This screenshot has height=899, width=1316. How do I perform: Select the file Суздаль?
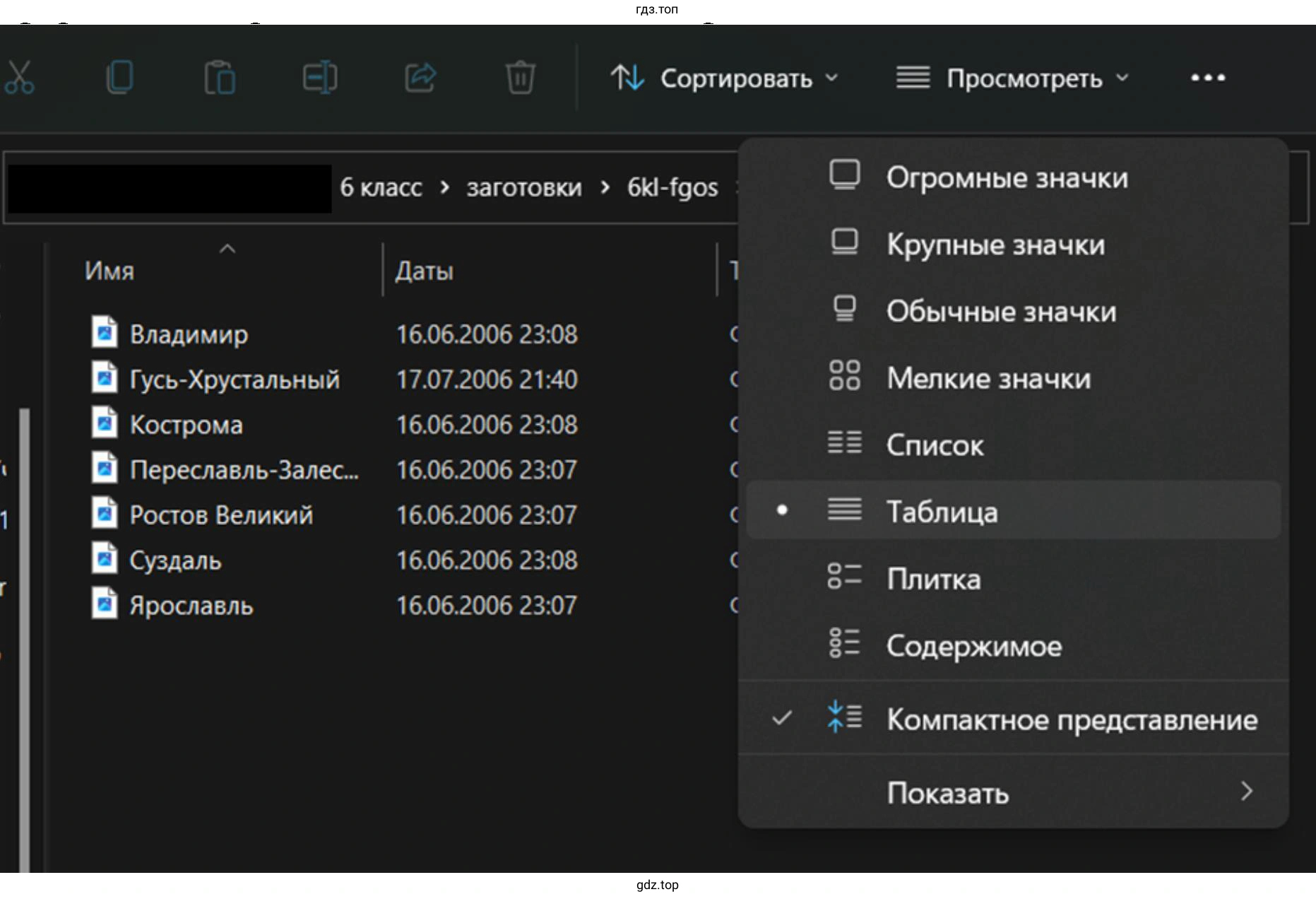point(175,560)
